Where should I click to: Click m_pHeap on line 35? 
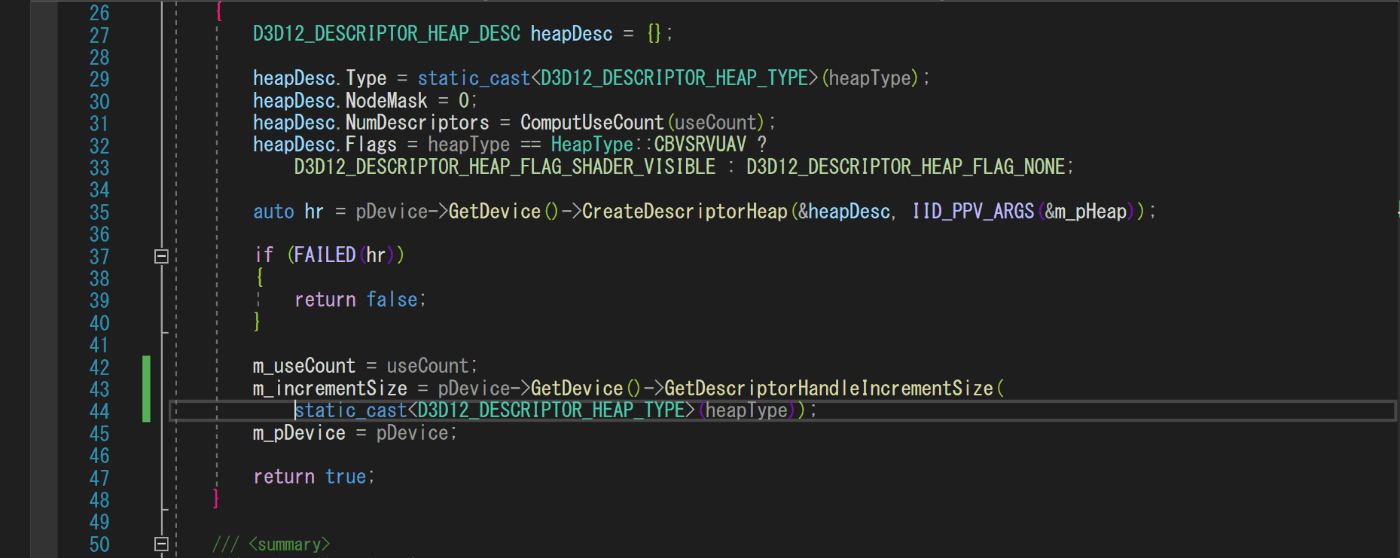click(1091, 212)
